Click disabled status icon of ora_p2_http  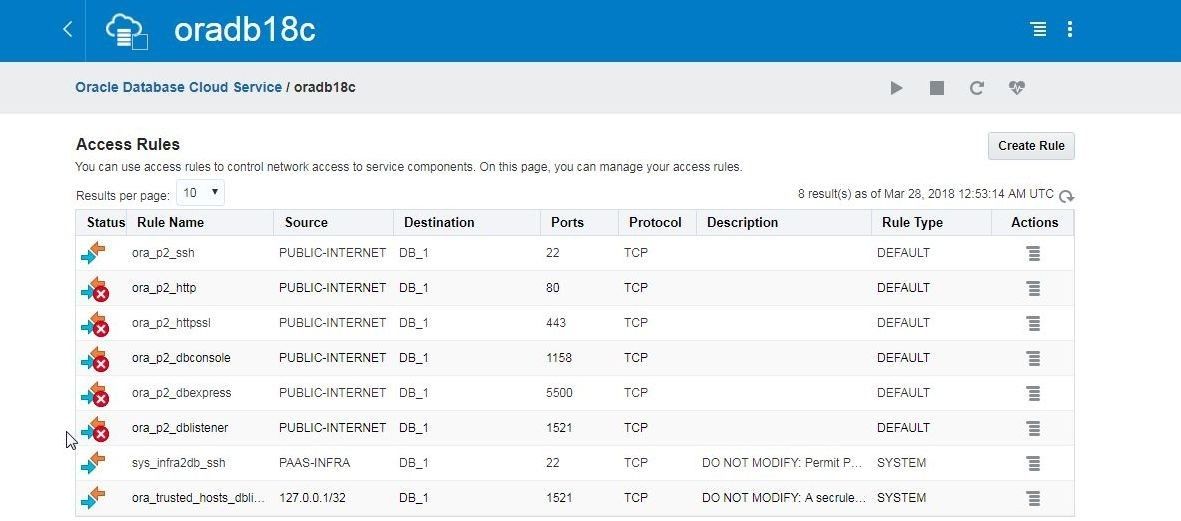tap(95, 289)
